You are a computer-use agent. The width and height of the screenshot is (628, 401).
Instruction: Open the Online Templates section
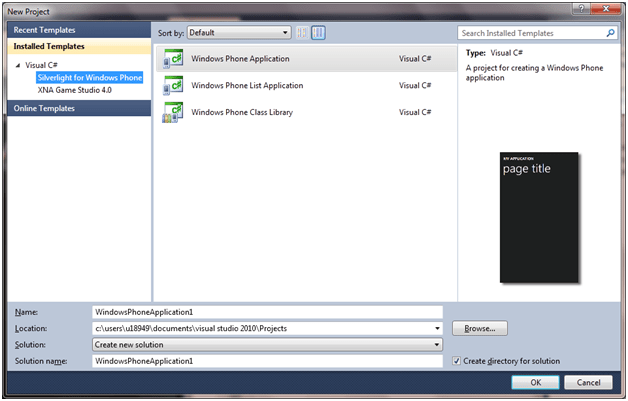[46, 108]
